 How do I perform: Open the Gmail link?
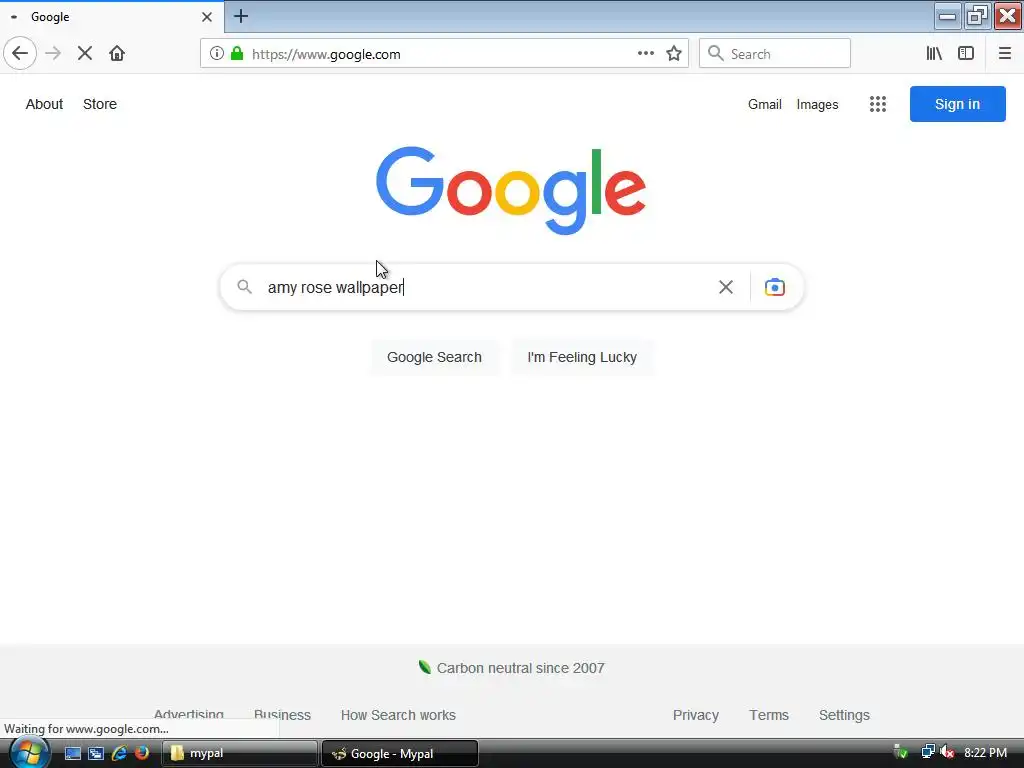point(765,104)
